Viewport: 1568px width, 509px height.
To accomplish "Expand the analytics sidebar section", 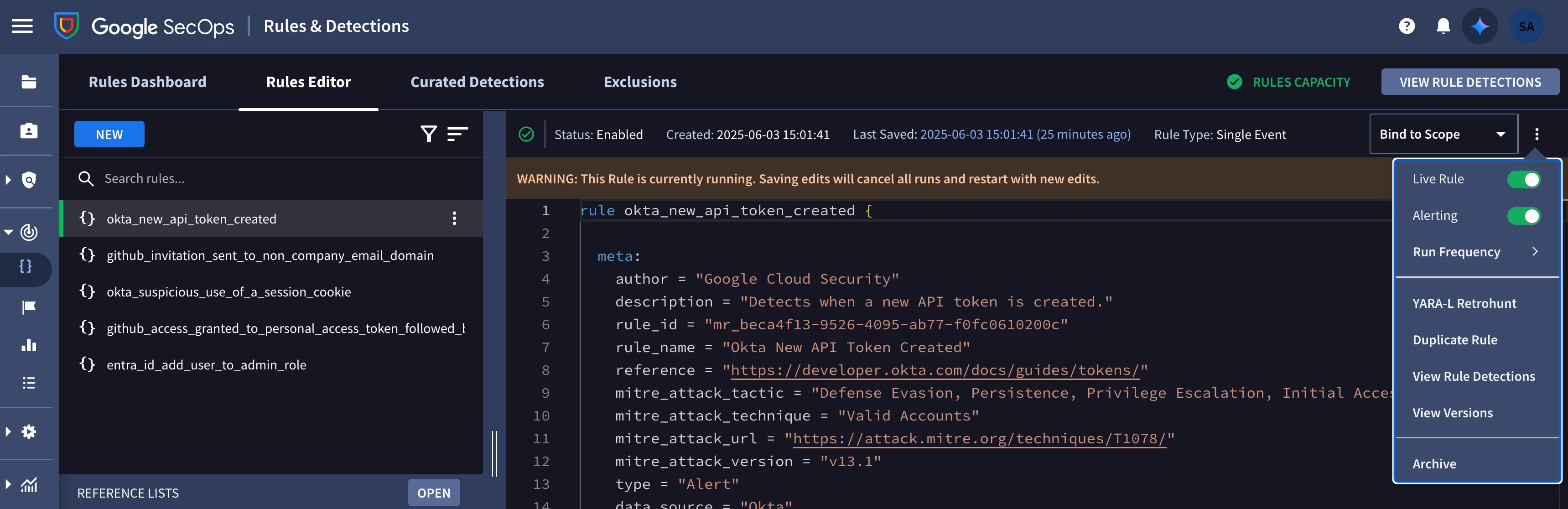I will coord(9,485).
